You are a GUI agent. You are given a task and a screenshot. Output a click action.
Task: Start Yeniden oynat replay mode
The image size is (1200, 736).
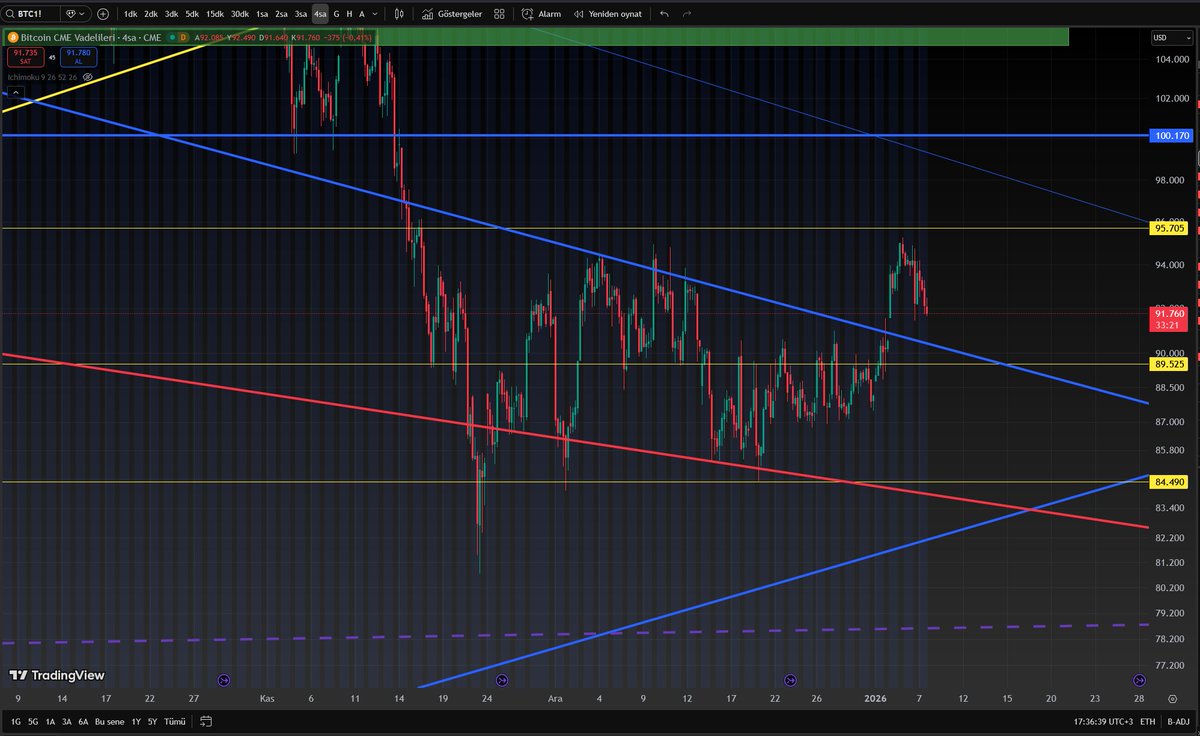(608, 14)
